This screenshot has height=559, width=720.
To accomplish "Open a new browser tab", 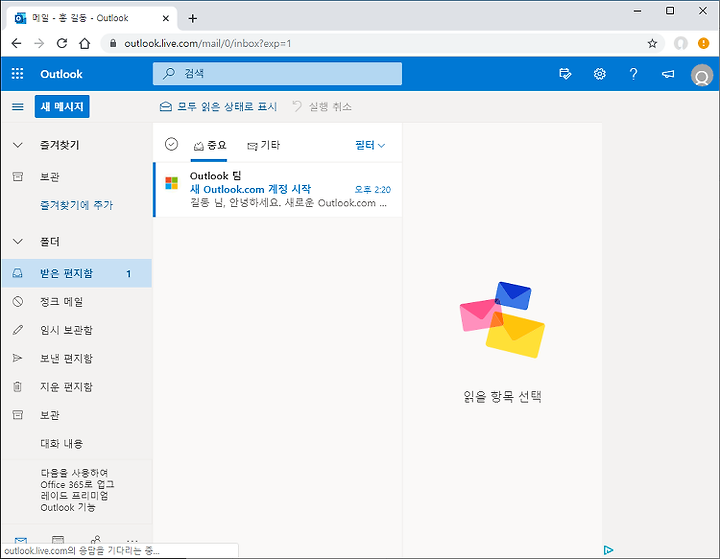I will (x=193, y=18).
